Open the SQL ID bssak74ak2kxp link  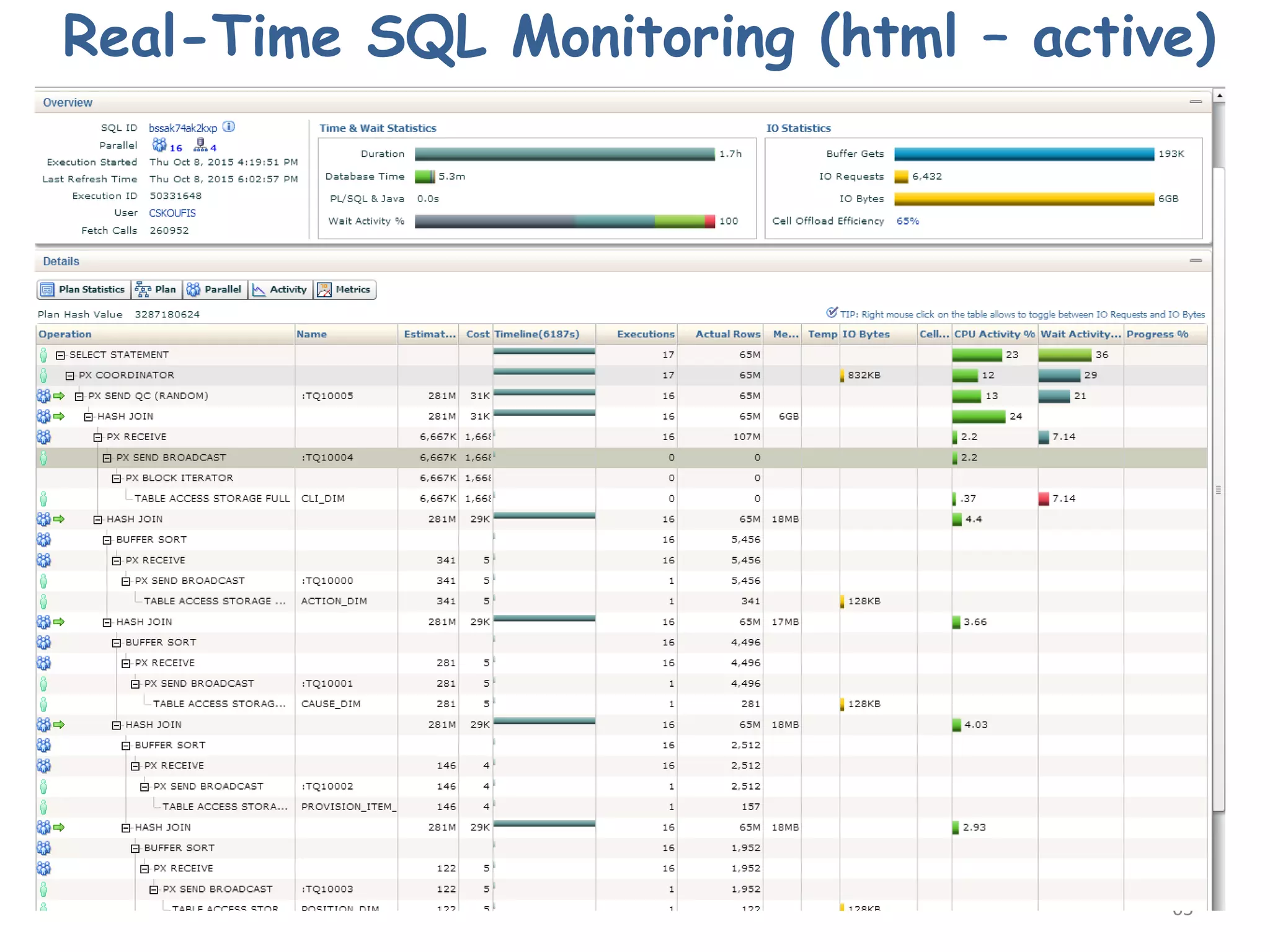tap(183, 128)
